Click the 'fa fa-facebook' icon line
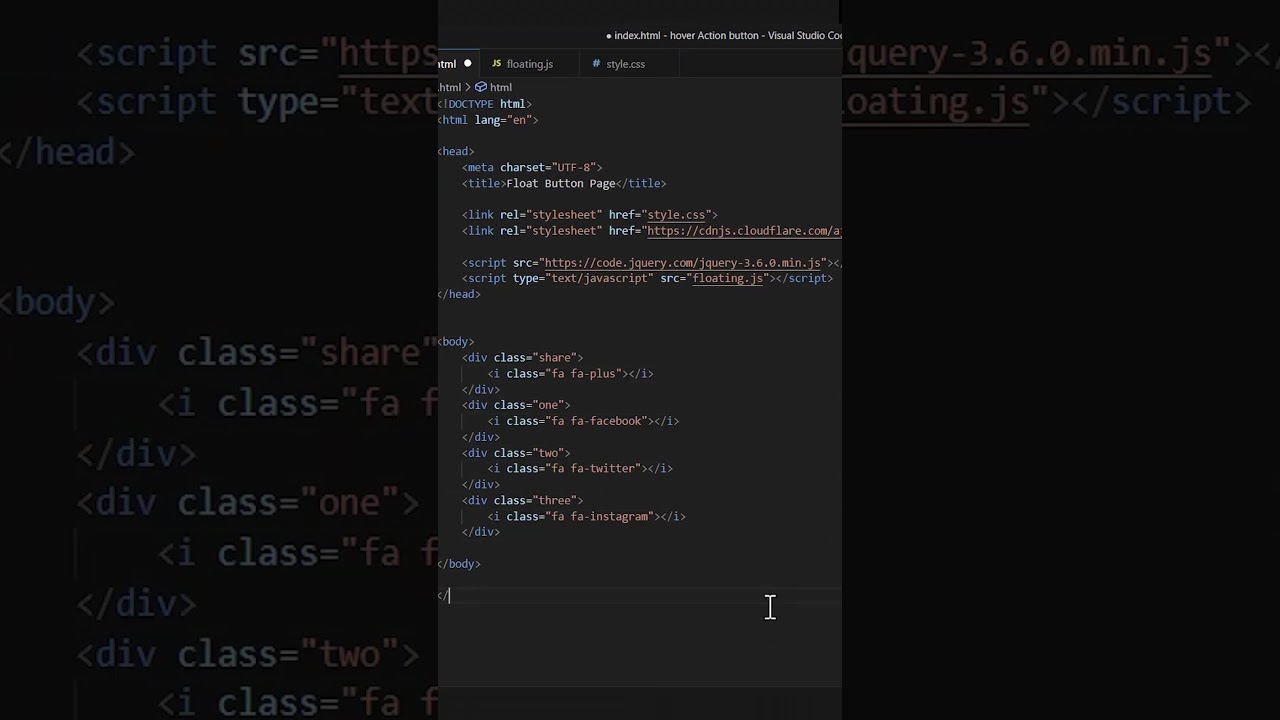Viewport: 1280px width, 720px height. [x=583, y=421]
